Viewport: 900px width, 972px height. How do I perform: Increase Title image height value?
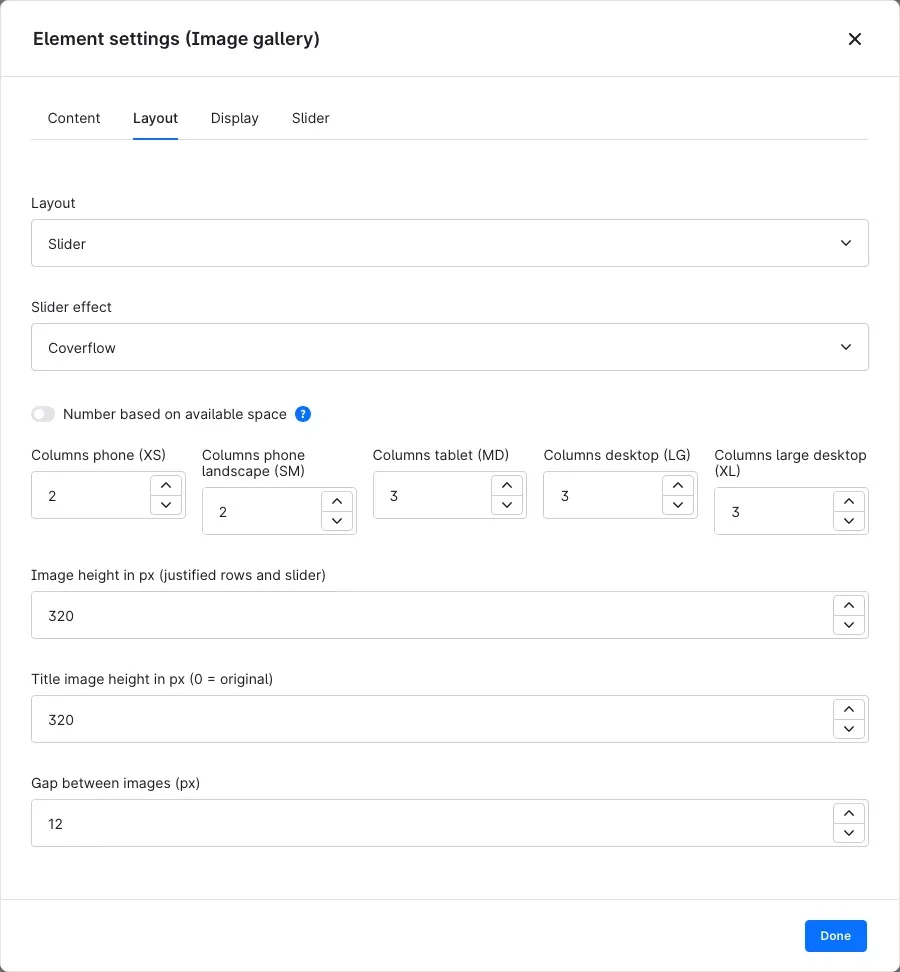[x=849, y=710]
